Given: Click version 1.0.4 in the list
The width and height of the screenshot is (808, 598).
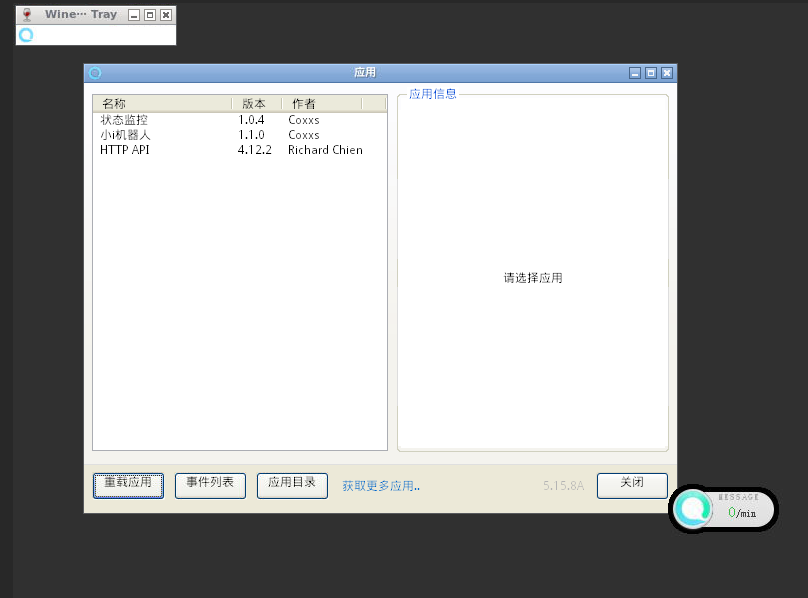Looking at the screenshot, I should pyautogui.click(x=251, y=120).
